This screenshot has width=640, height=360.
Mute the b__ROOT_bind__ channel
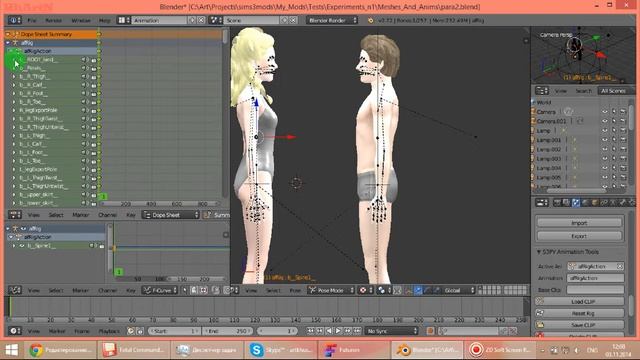point(84,60)
